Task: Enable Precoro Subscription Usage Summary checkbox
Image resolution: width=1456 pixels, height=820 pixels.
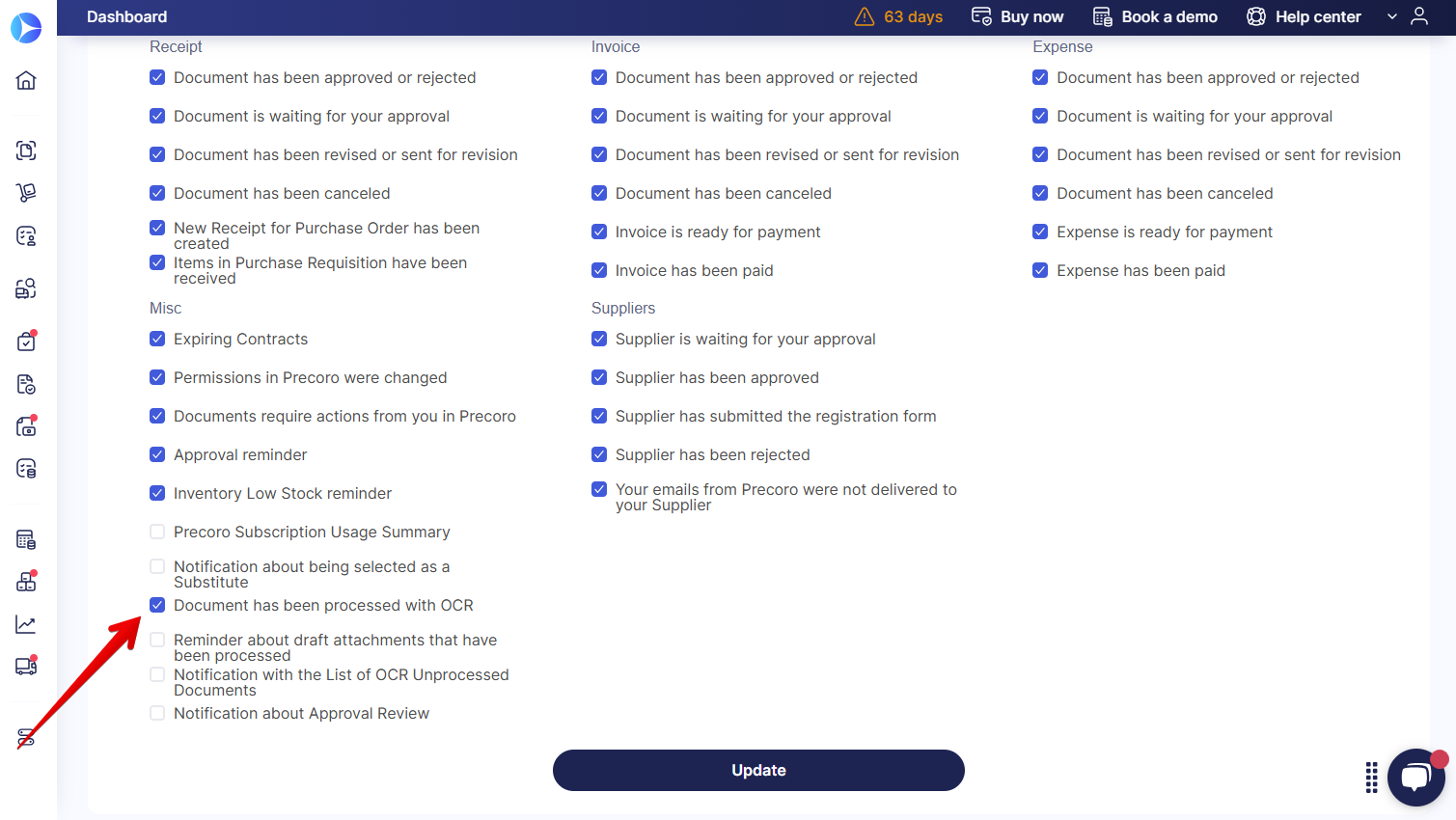Action: [157, 532]
